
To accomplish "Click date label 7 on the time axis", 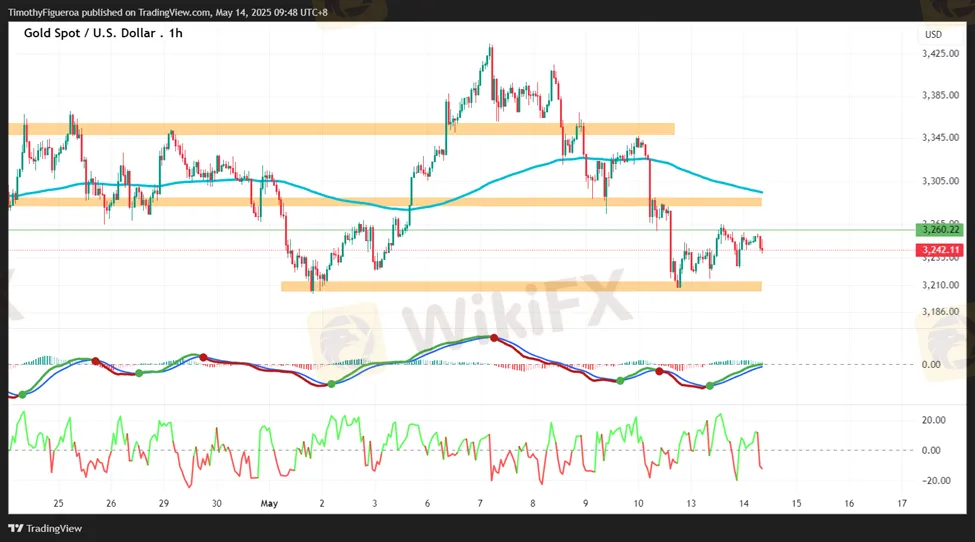I will [x=480, y=503].
